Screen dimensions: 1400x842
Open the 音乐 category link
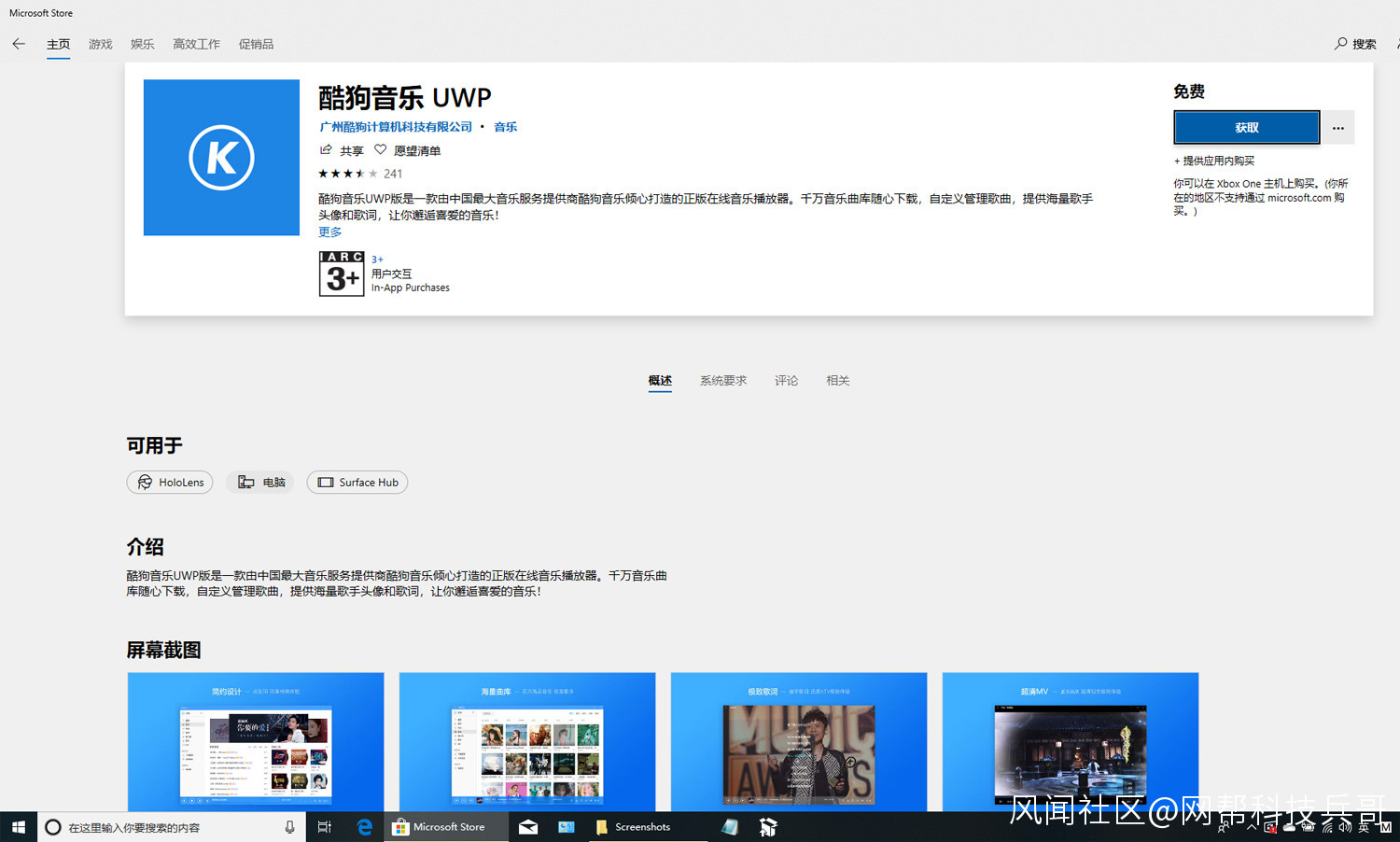(505, 127)
